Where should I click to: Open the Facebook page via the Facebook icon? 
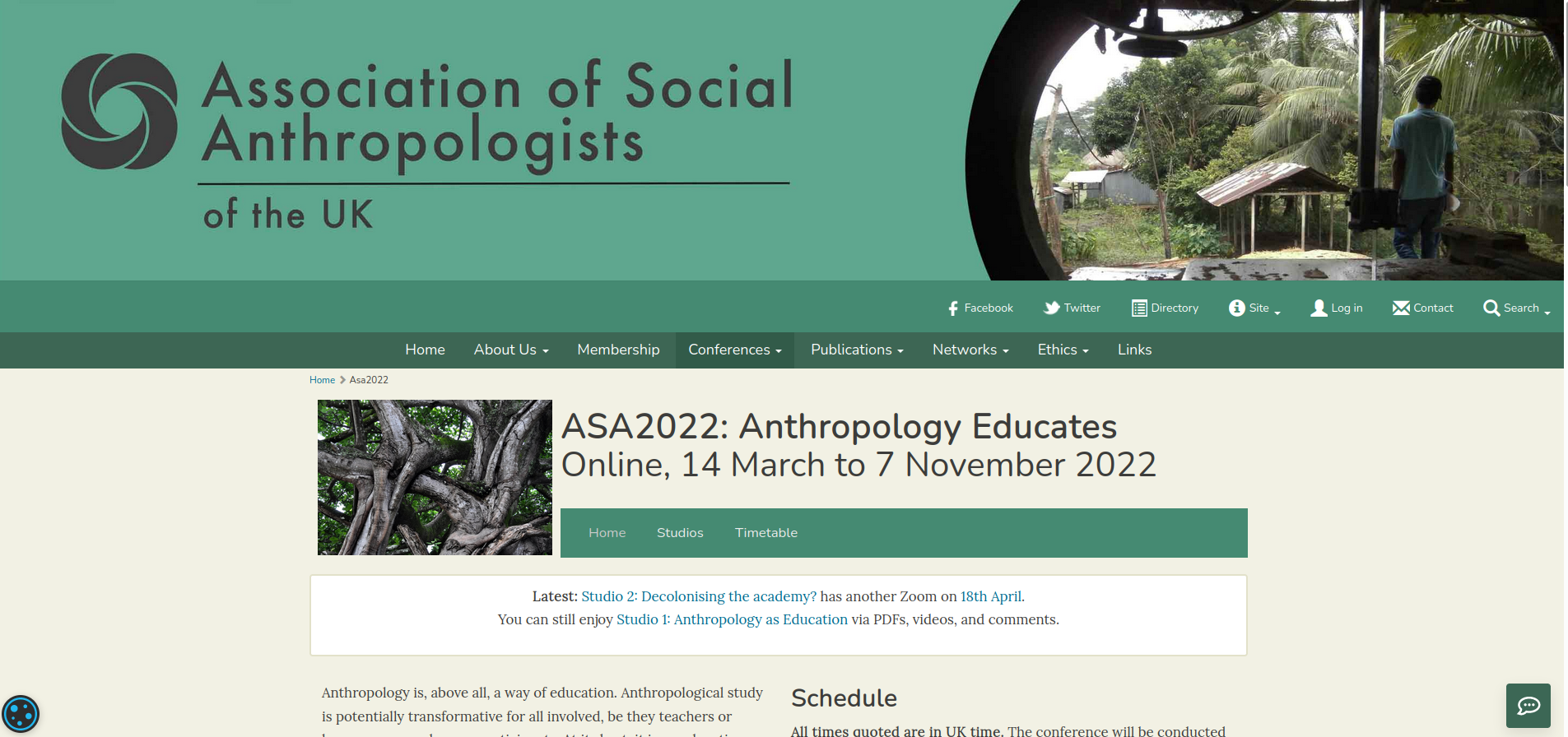[953, 308]
